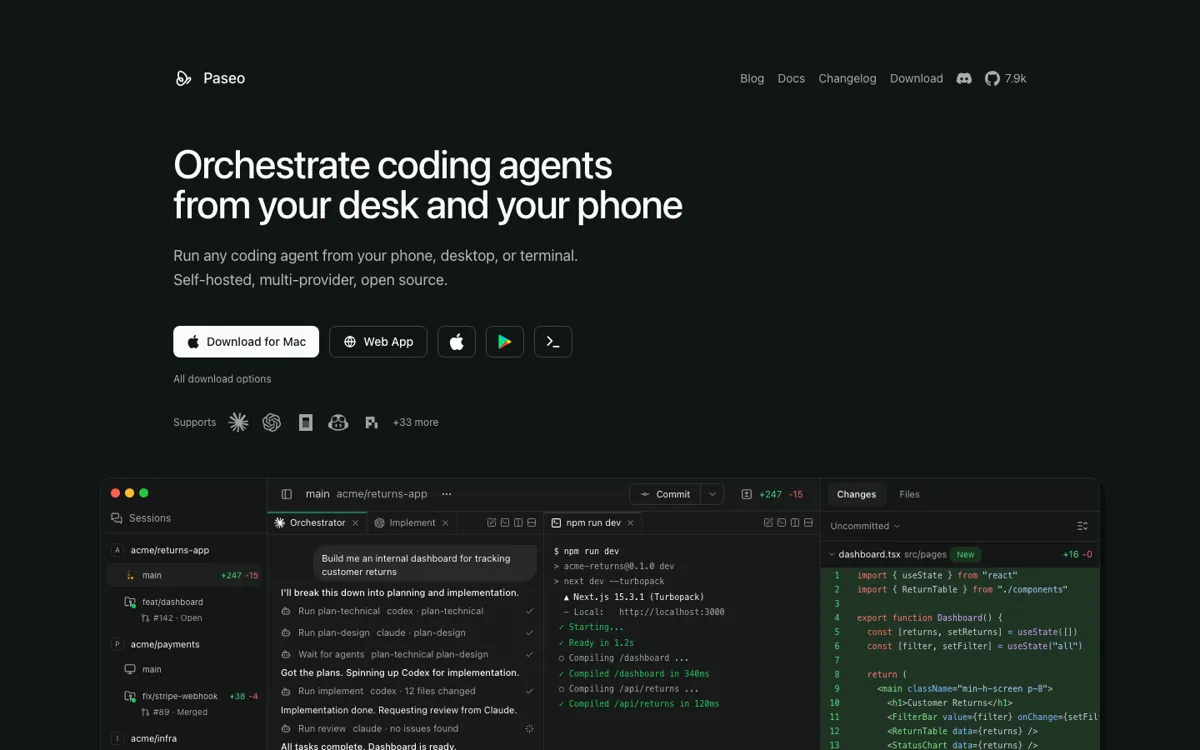Click the Web App button

click(x=378, y=342)
